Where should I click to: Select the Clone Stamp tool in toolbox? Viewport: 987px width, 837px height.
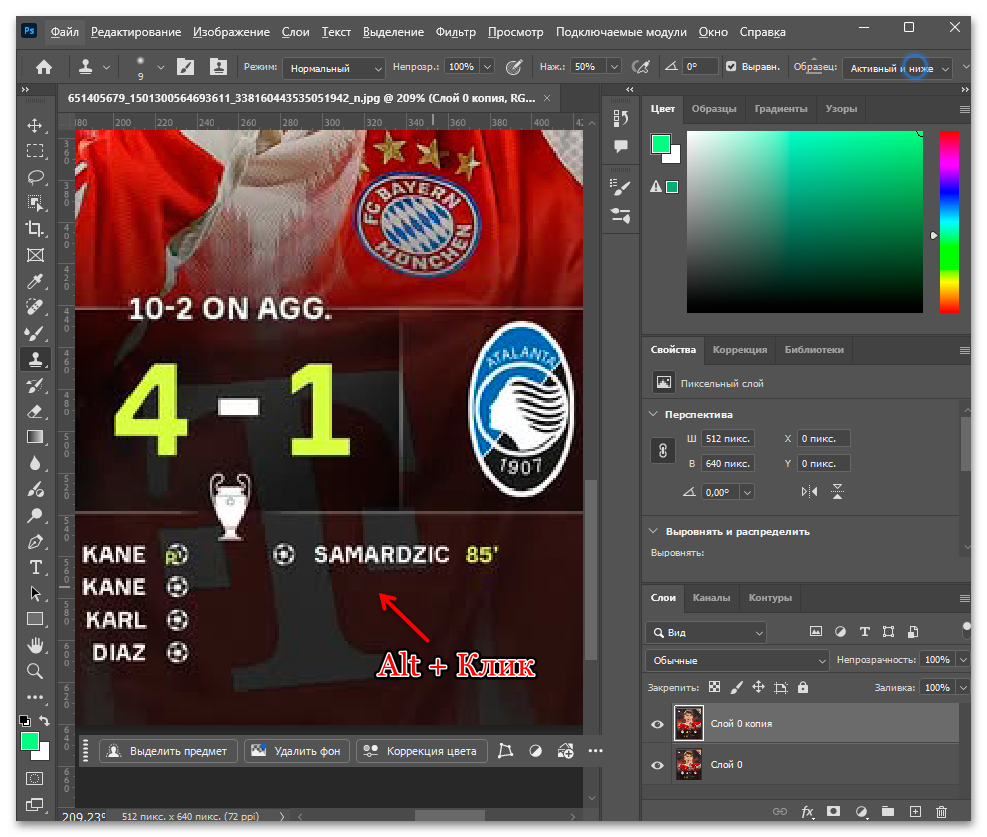pos(35,359)
